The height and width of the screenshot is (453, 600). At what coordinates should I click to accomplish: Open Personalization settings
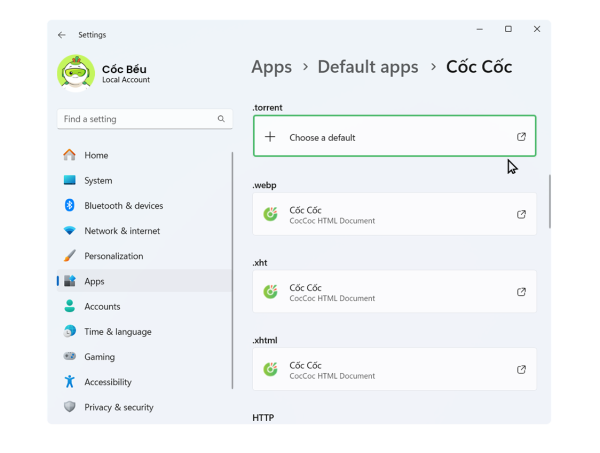(145, 256)
